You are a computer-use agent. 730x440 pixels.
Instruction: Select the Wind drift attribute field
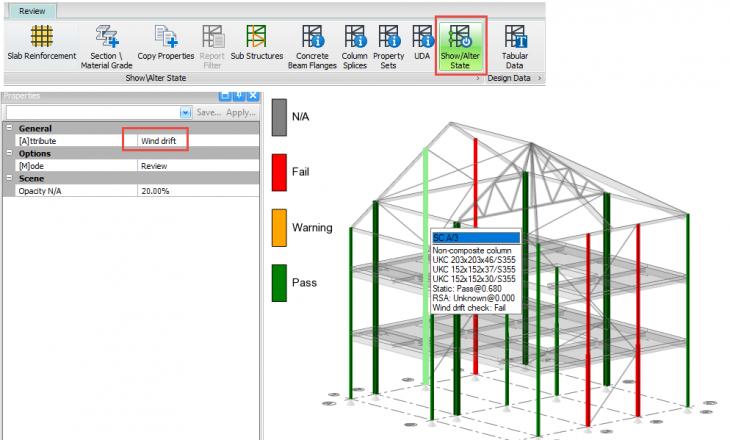pyautogui.click(x=197, y=141)
